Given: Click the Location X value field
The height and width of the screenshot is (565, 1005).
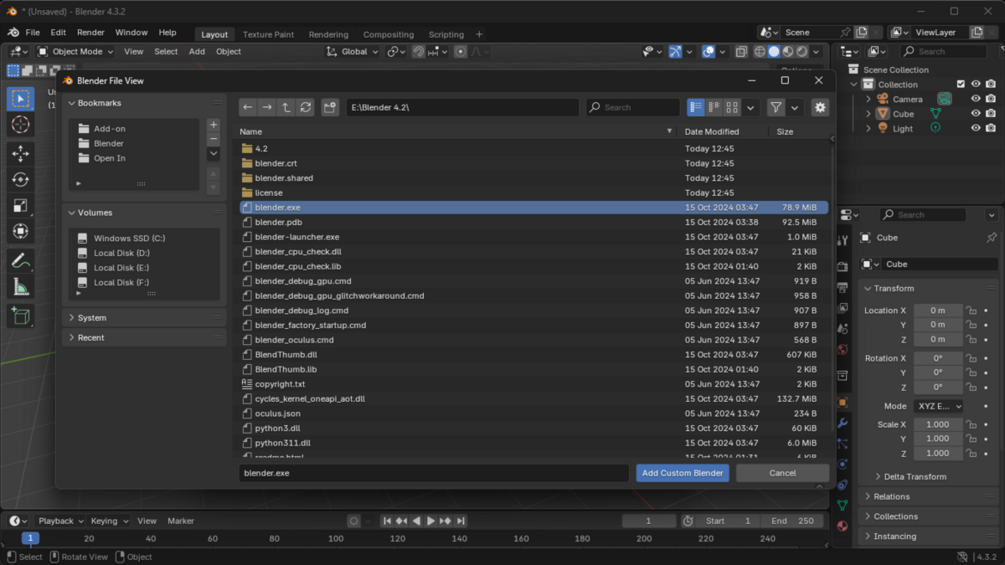Looking at the screenshot, I should pyautogui.click(x=938, y=311).
